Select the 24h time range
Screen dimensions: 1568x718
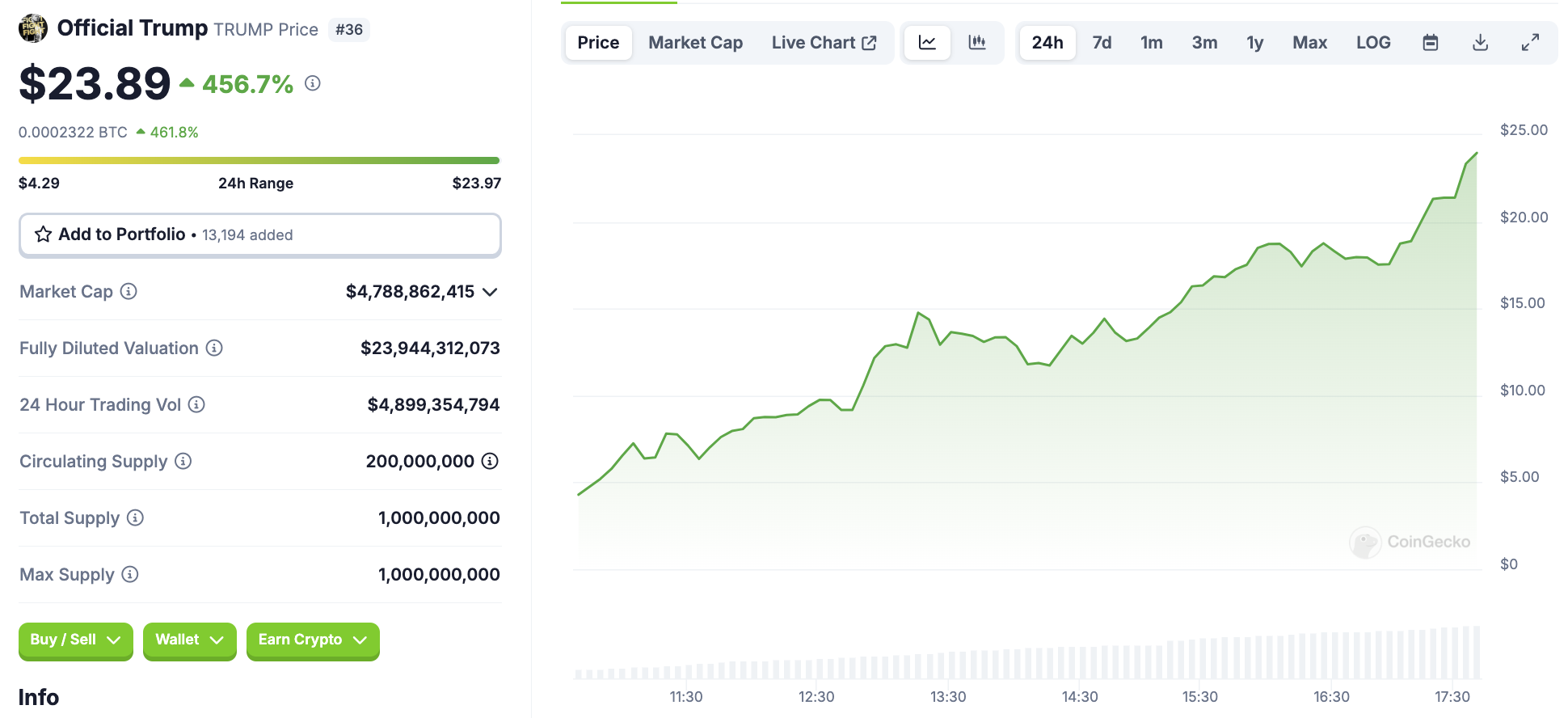[x=1047, y=43]
